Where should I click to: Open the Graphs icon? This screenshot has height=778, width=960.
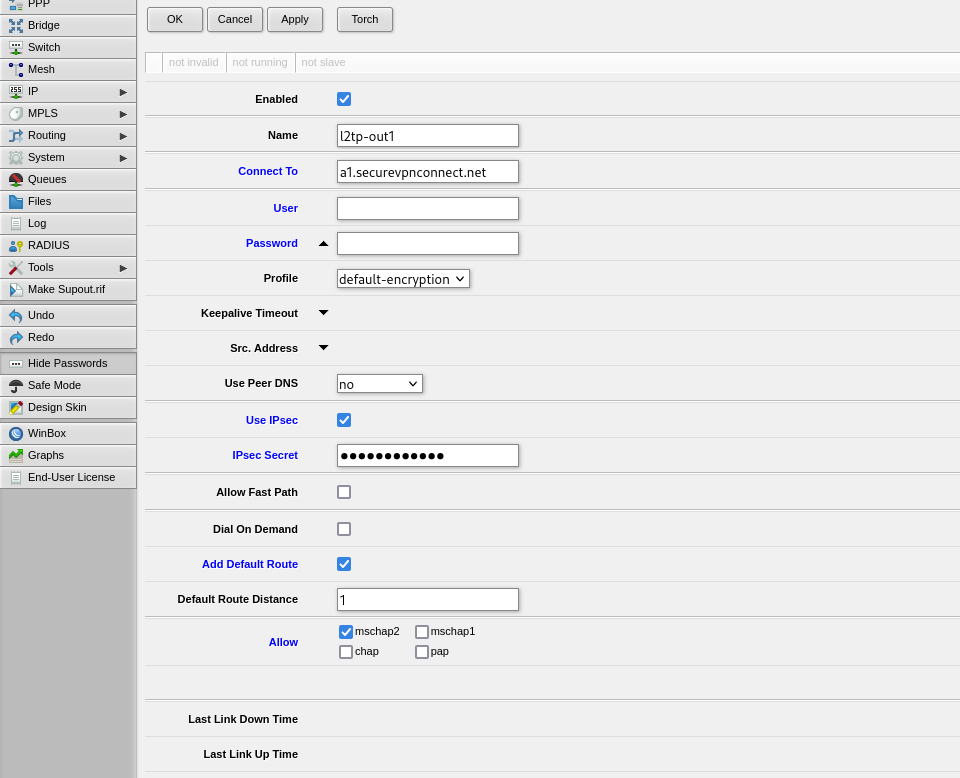tap(16, 456)
